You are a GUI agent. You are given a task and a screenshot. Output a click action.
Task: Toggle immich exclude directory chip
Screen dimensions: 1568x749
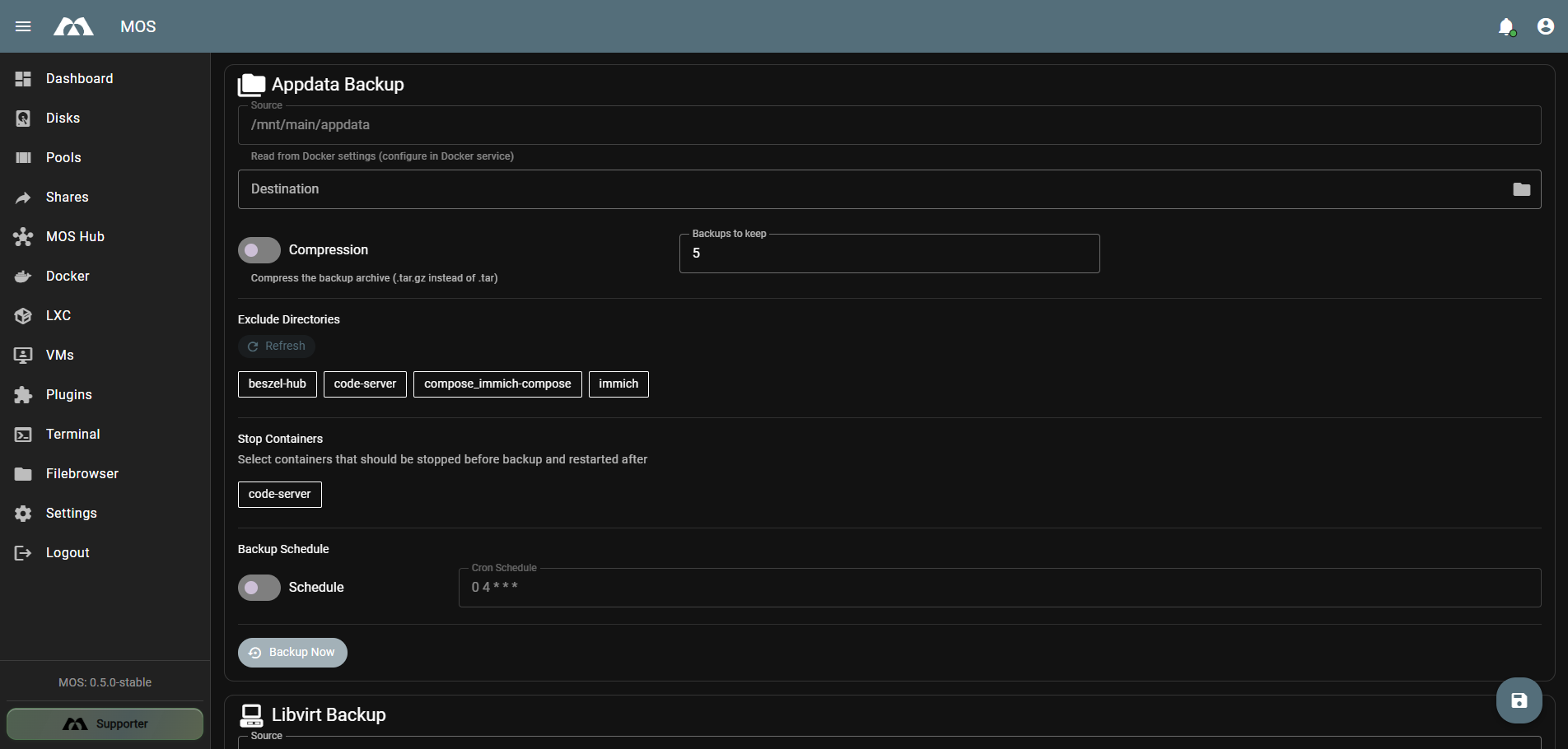click(x=618, y=384)
